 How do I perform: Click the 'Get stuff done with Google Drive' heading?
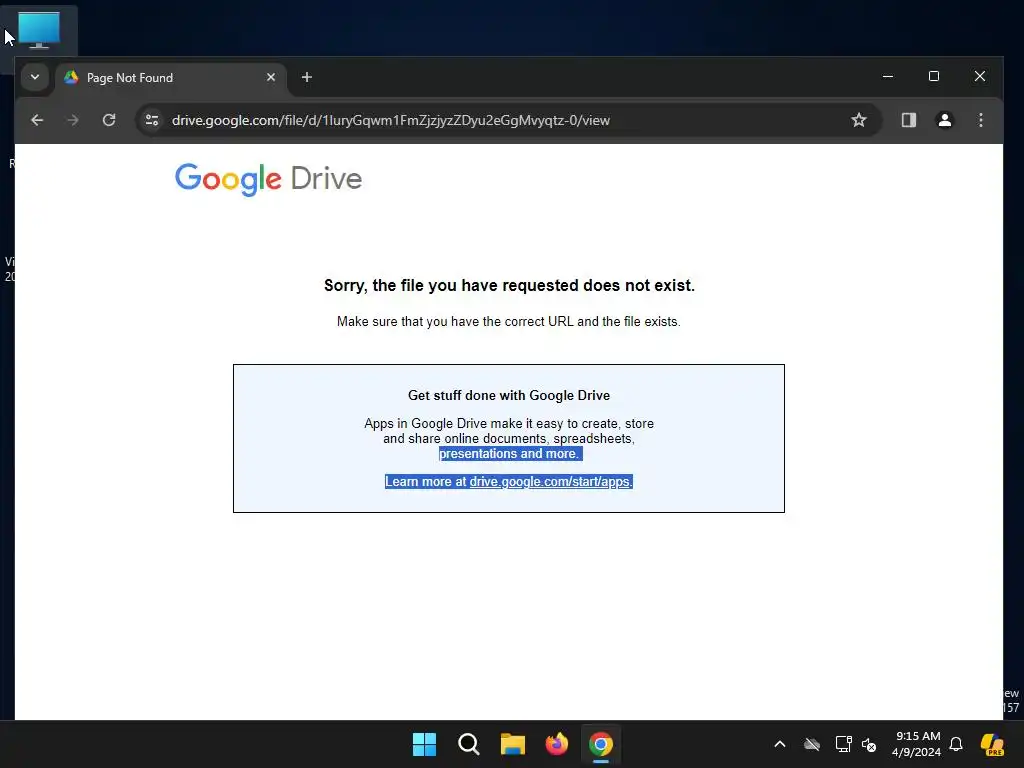tap(509, 395)
